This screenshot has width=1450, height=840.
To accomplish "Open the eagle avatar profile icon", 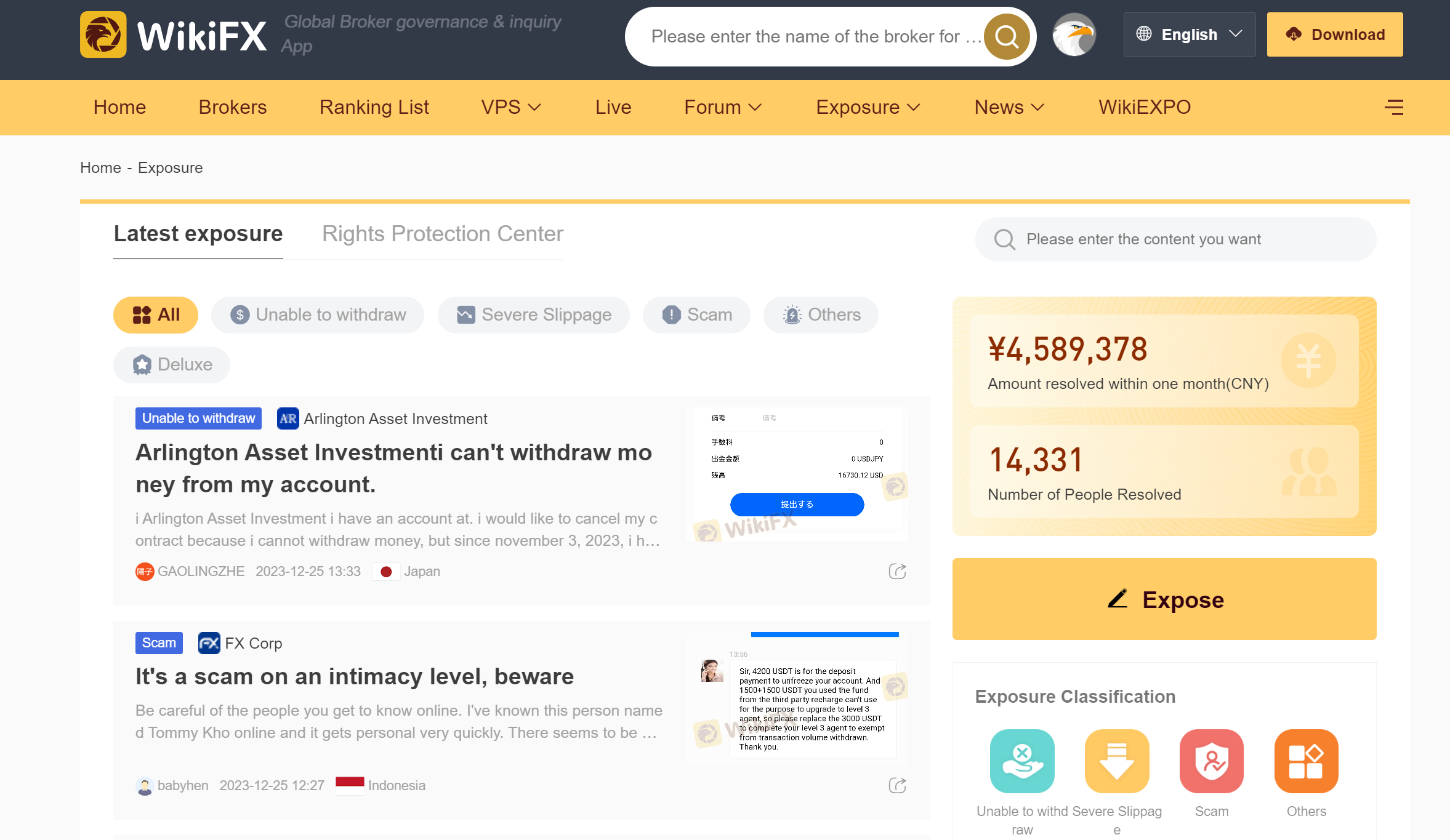I will click(1074, 35).
